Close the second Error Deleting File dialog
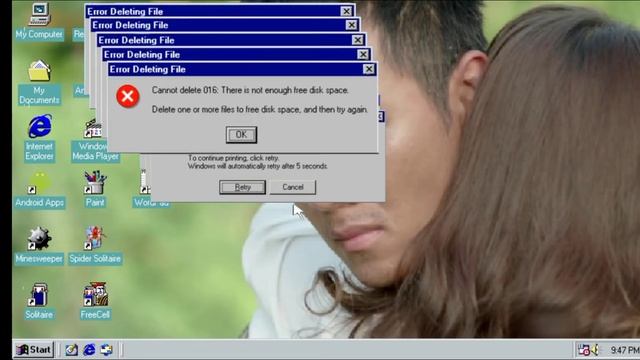Viewport: 640px width, 360px height. pos(363,54)
